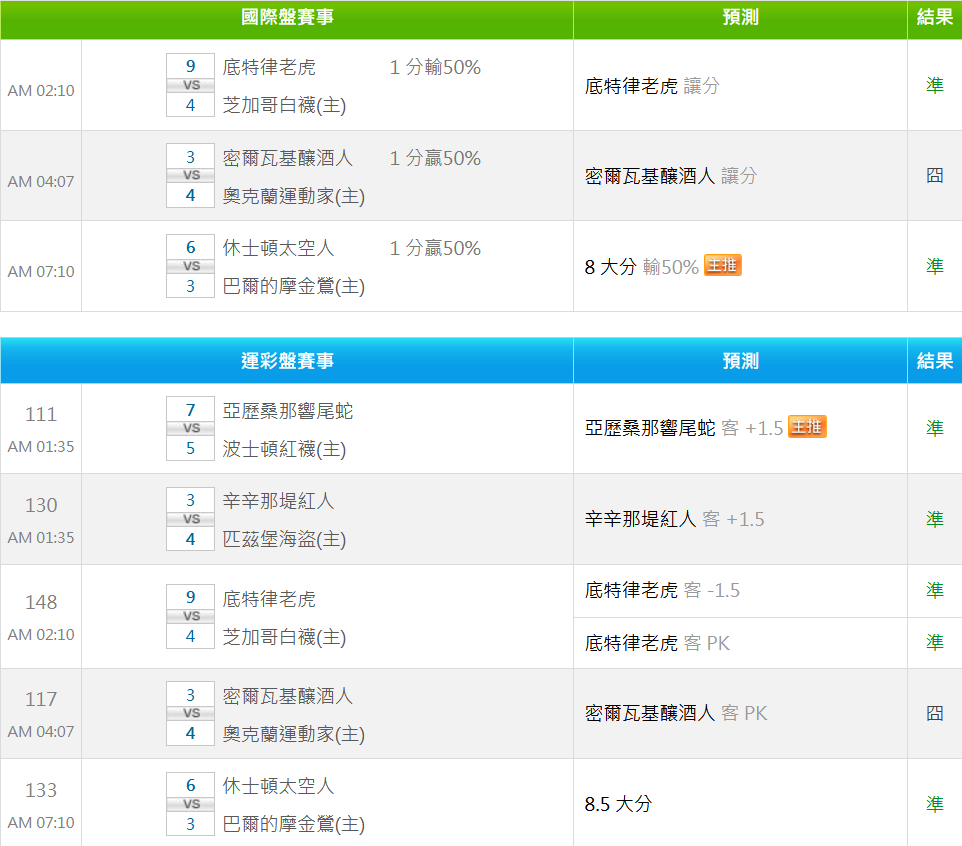Click the 密爾瓦基釀酒人 客 PK prediction
This screenshot has height=846, width=962.
coord(675,713)
